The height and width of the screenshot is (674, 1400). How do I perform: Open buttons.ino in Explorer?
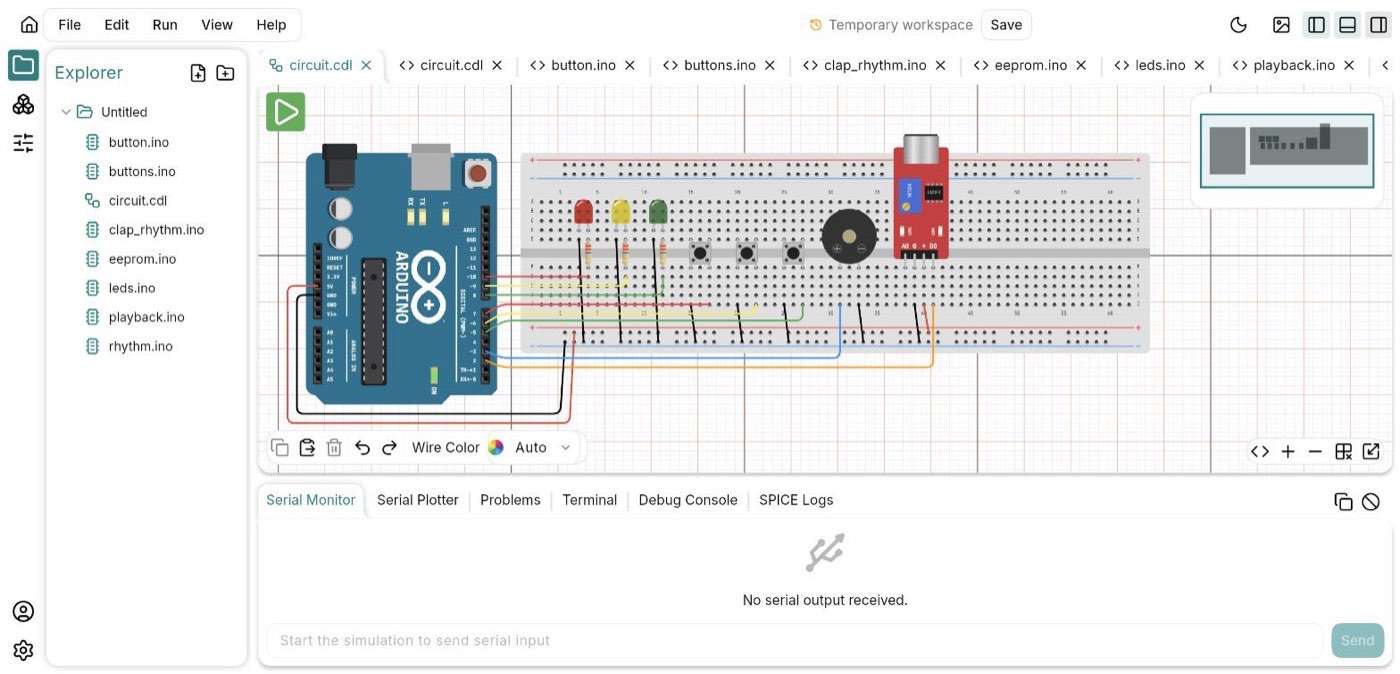142,171
